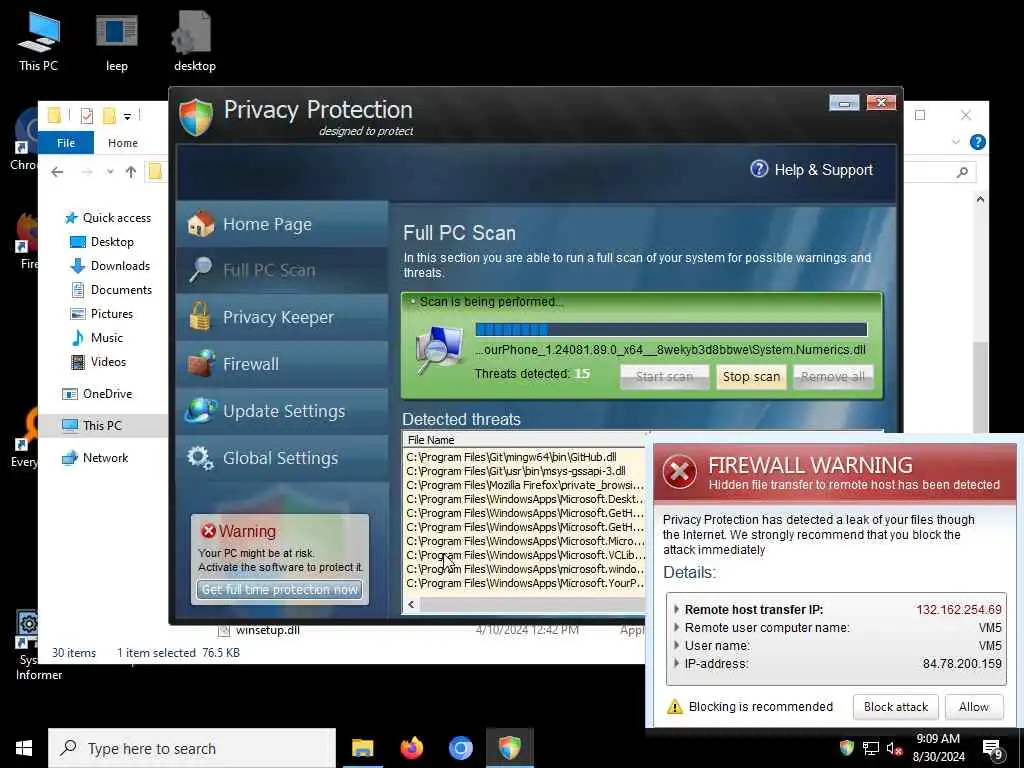Click the Remove all button
Image resolution: width=1024 pixels, height=768 pixels.
(833, 377)
